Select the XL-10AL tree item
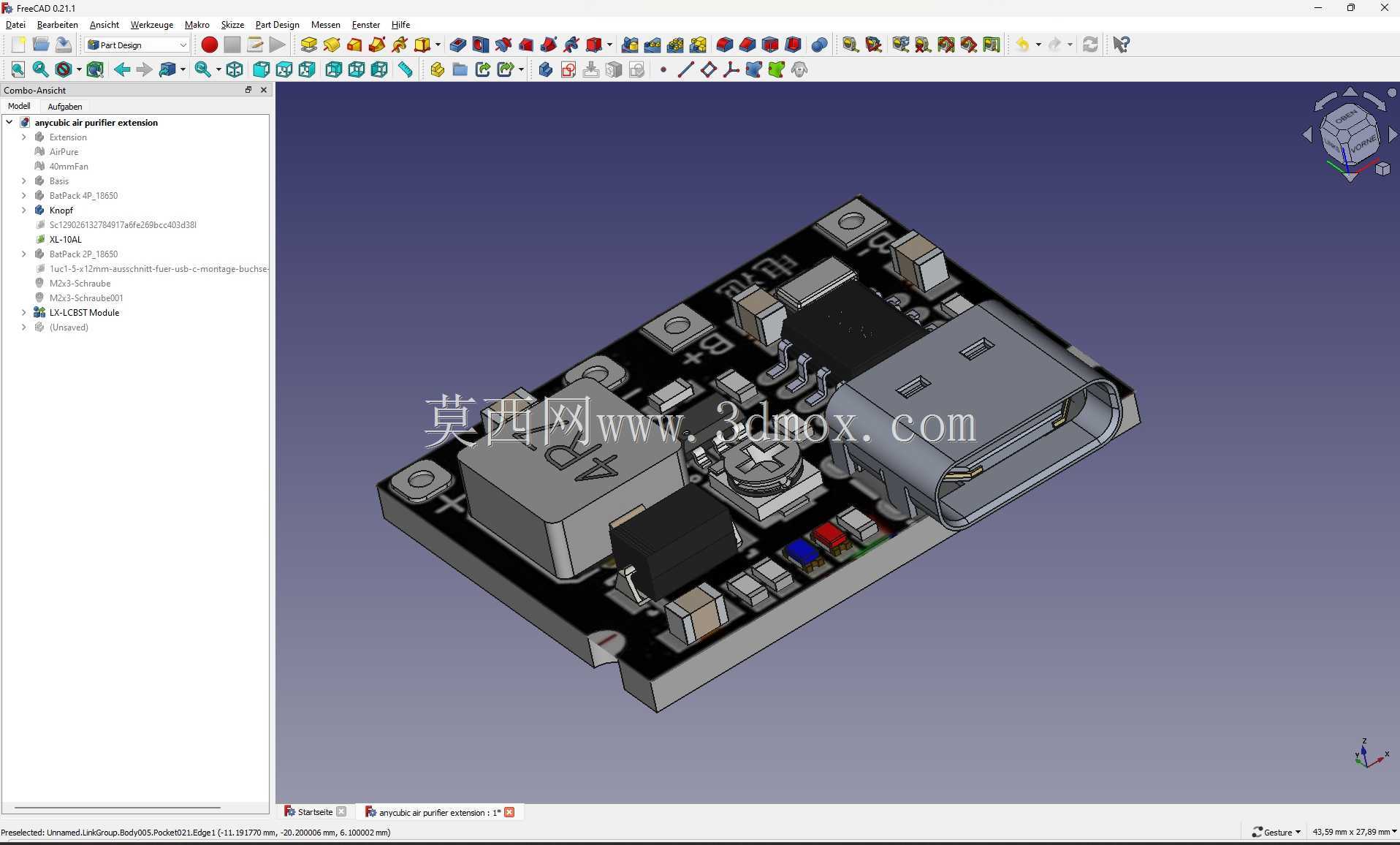Image resolution: width=1400 pixels, height=845 pixels. click(65, 239)
